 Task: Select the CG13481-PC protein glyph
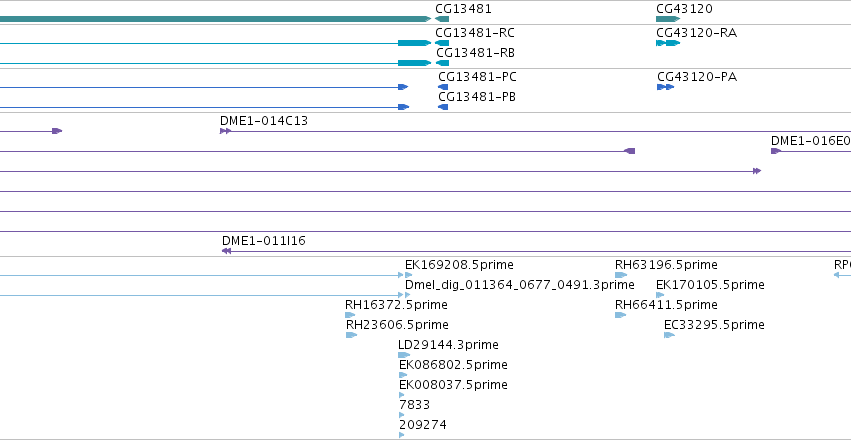443,87
